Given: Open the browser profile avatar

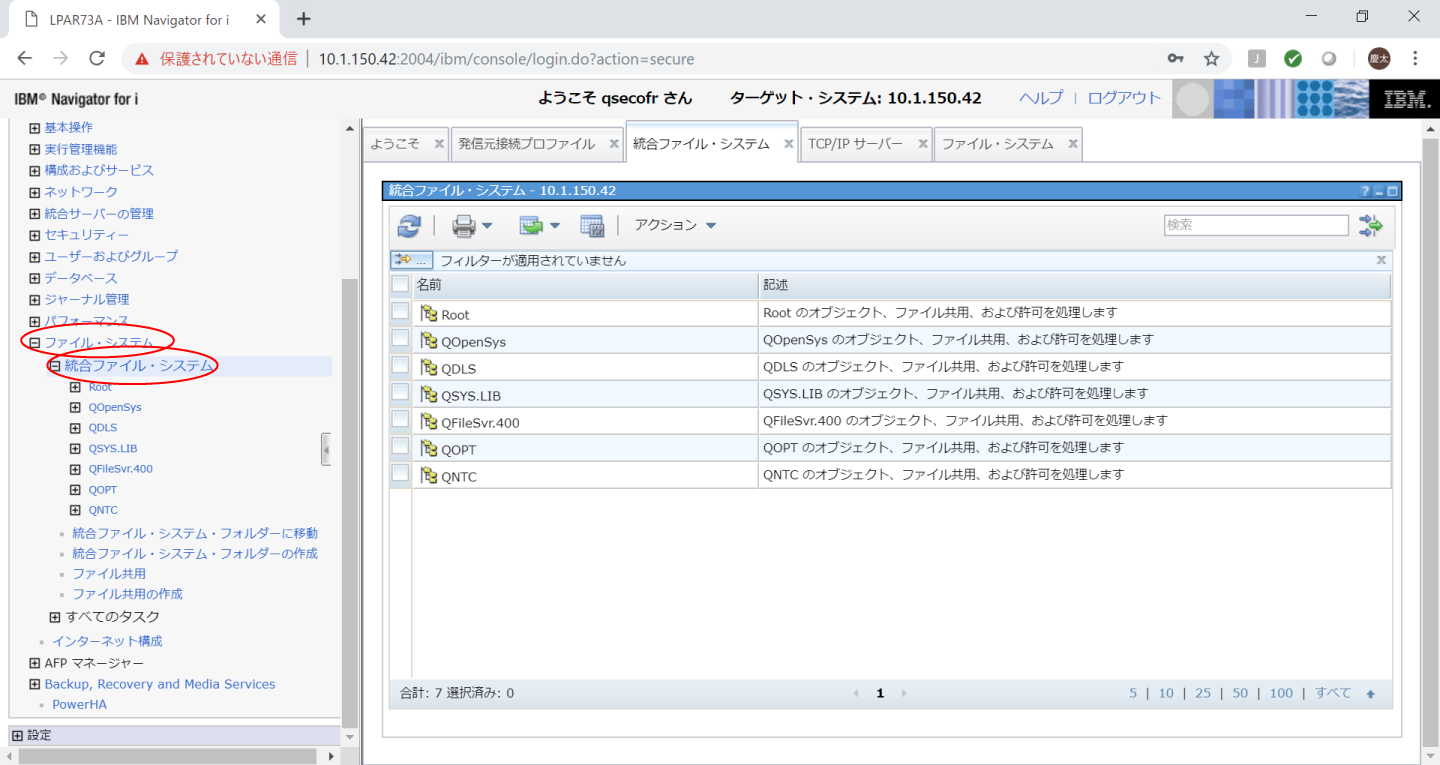Looking at the screenshot, I should (x=1379, y=58).
